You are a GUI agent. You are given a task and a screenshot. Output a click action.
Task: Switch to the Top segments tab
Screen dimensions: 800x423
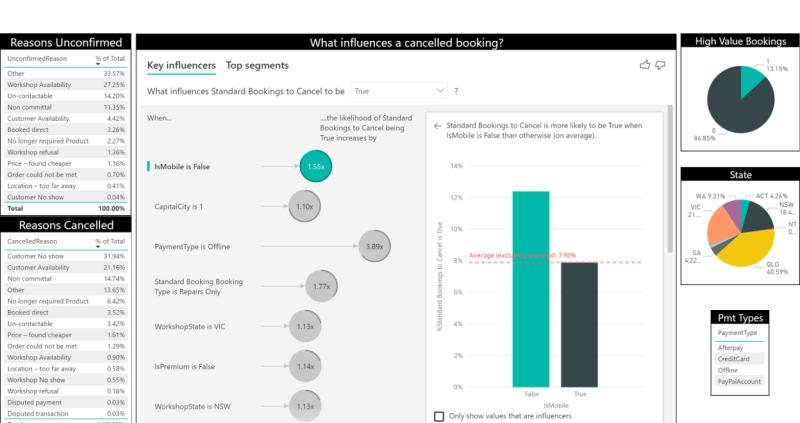click(257, 66)
